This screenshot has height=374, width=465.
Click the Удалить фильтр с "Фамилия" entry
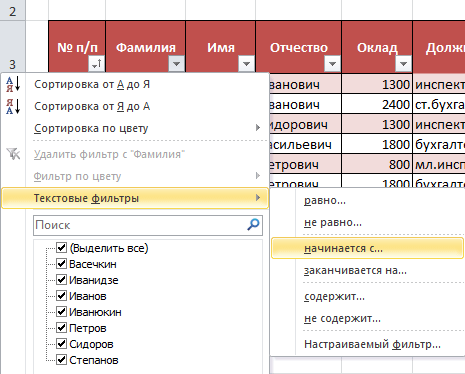coord(135,154)
